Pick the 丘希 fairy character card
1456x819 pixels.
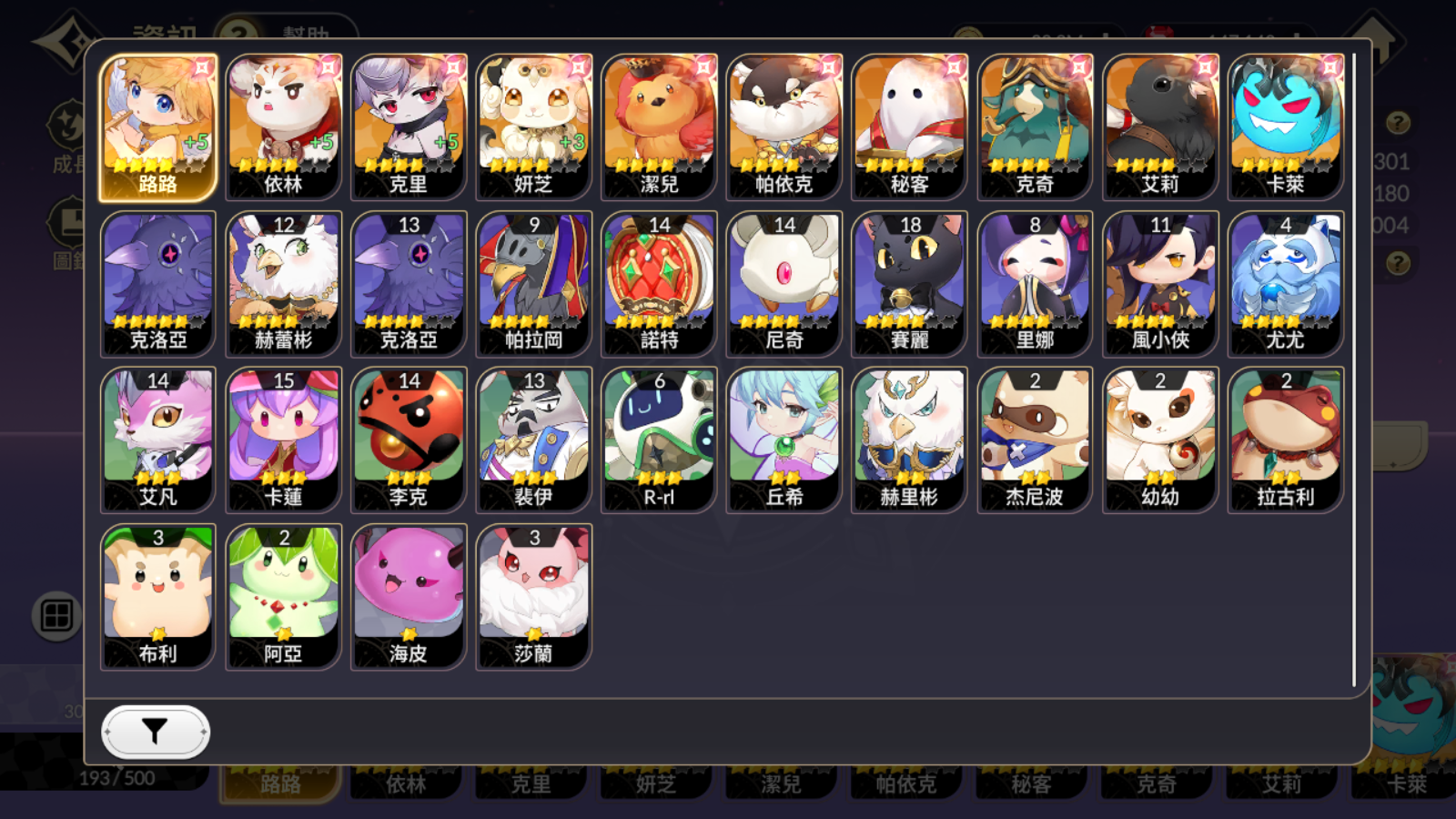click(784, 440)
